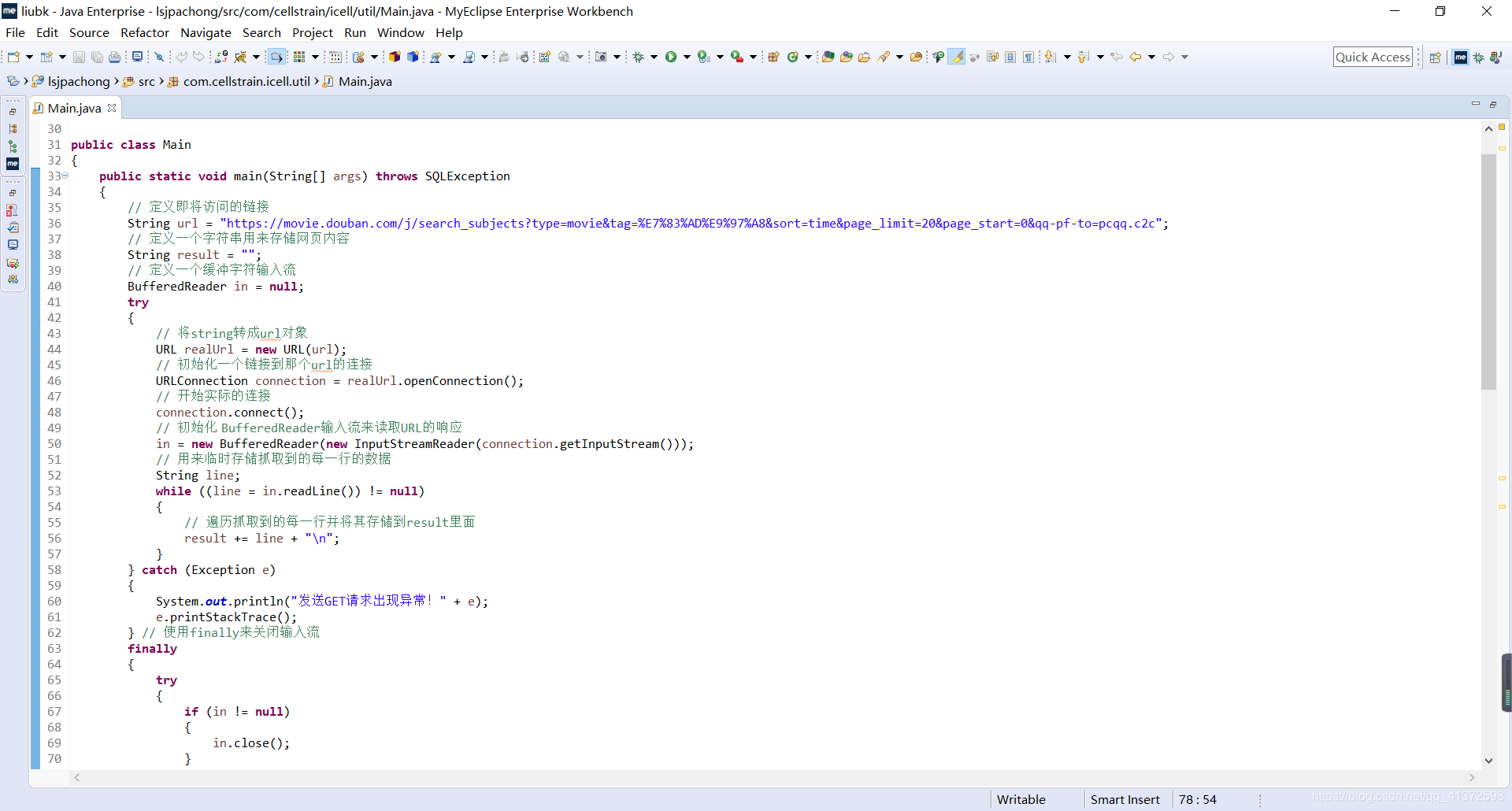Open the New file dropdown arrow
The image size is (1512, 811).
tap(29, 57)
